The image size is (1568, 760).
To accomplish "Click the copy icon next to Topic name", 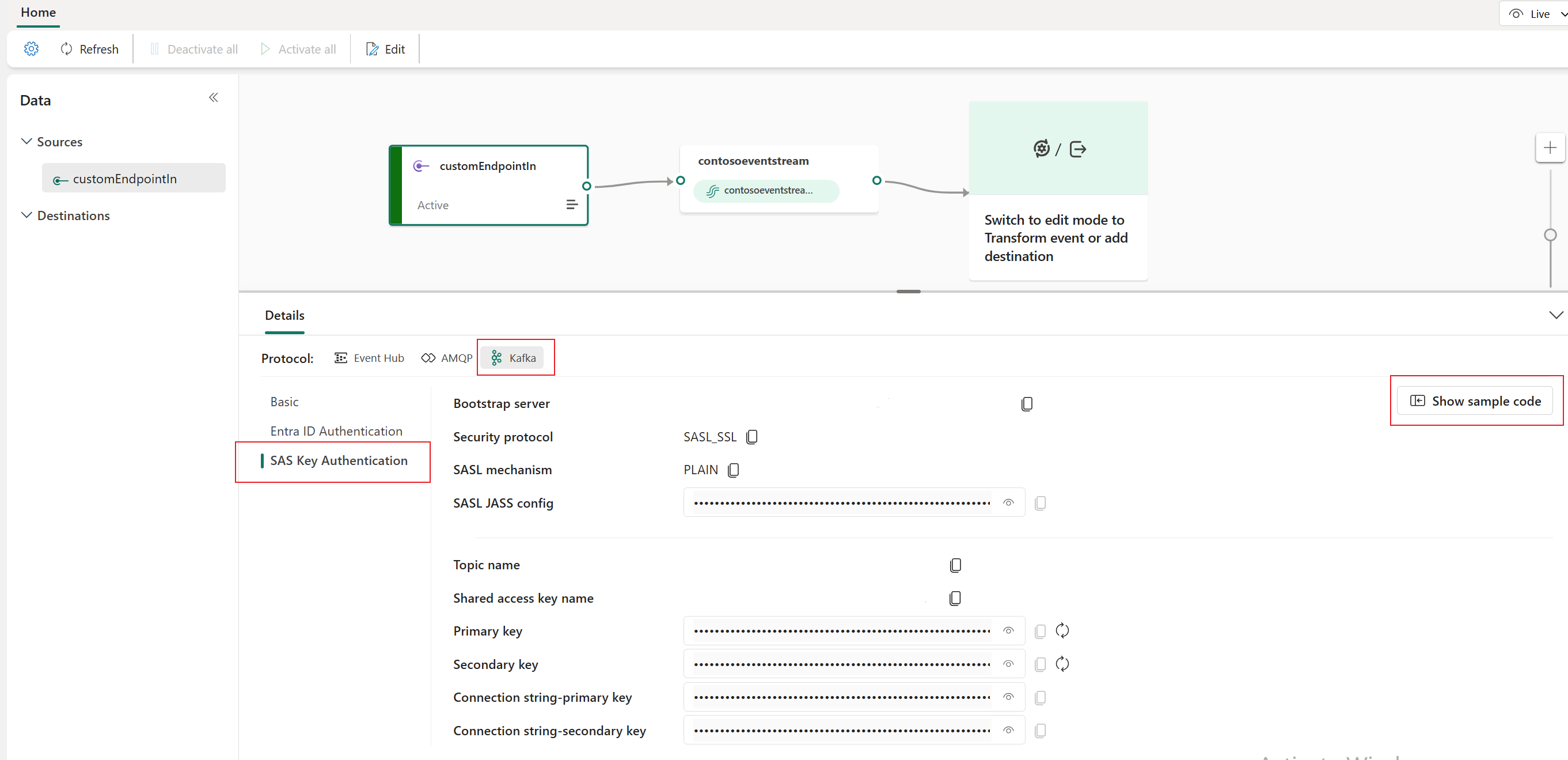I will tap(954, 565).
